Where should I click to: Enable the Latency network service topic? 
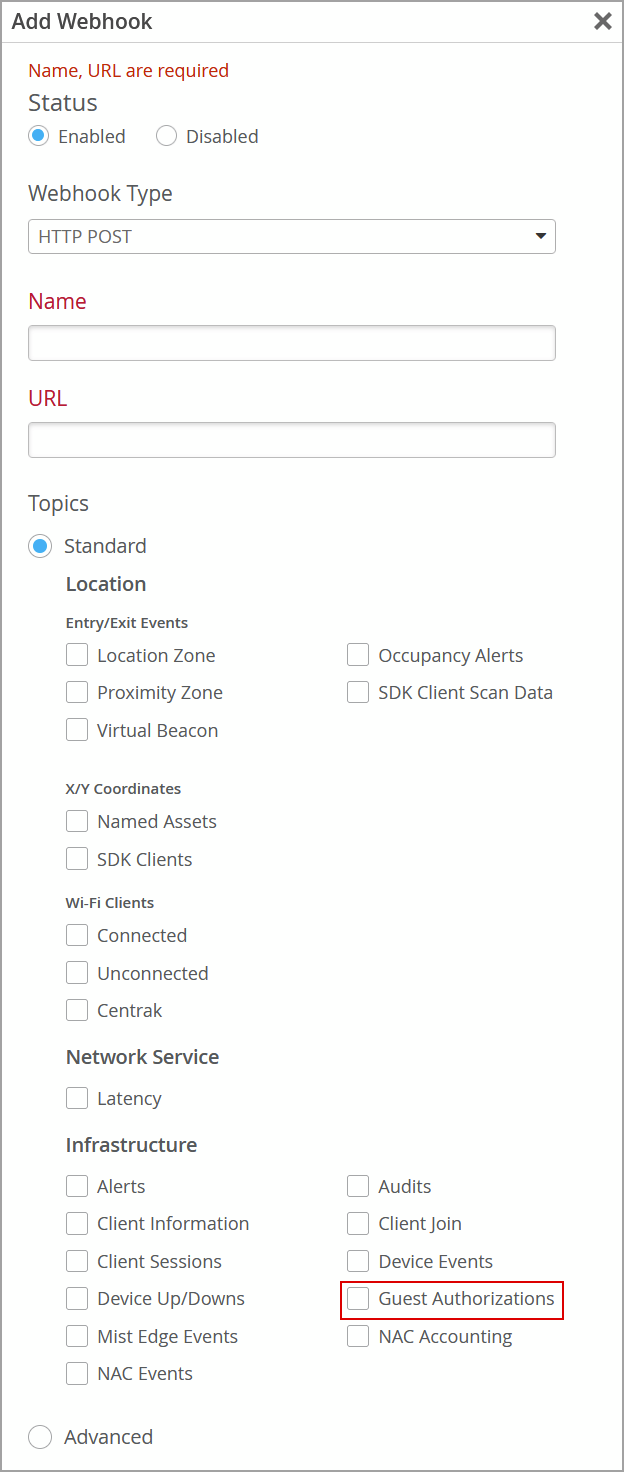click(77, 1098)
